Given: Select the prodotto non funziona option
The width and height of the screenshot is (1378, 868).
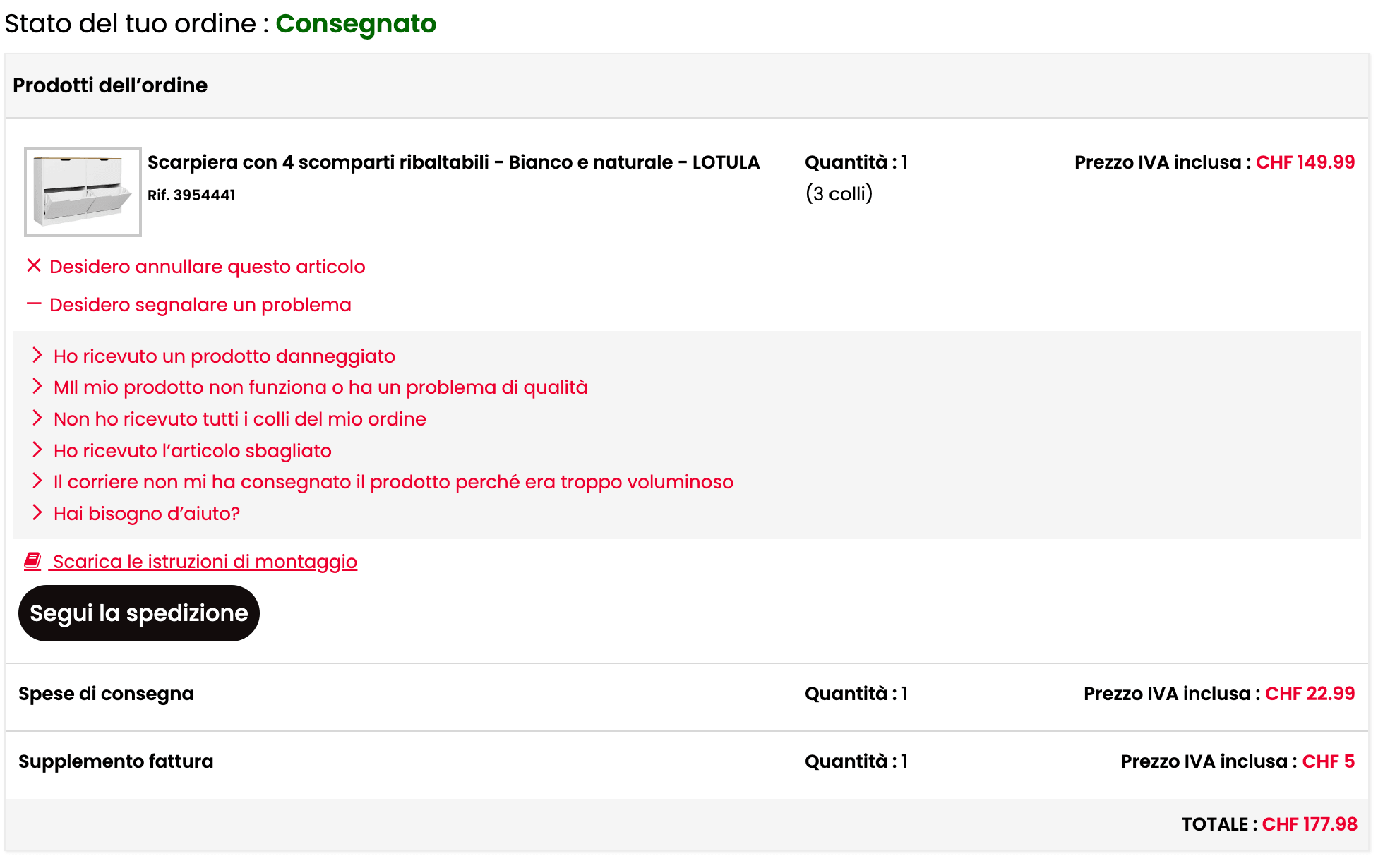Looking at the screenshot, I should pos(320,387).
